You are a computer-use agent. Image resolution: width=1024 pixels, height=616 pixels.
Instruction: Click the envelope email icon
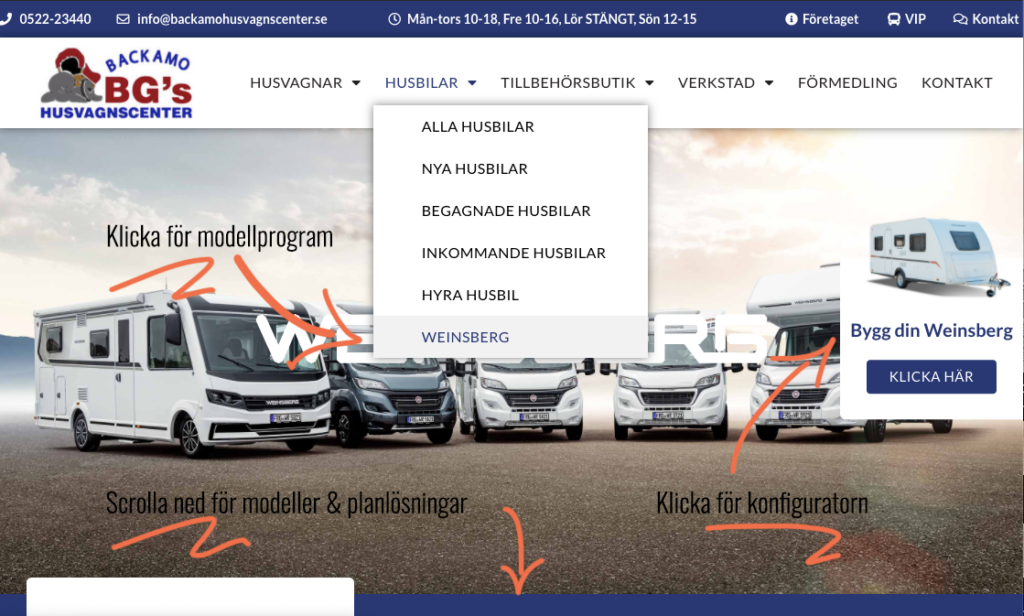pos(123,19)
